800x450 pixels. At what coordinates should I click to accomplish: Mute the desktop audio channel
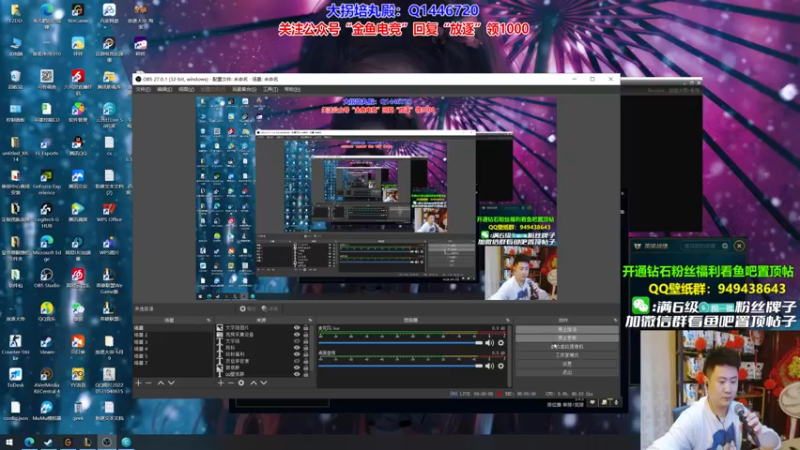pyautogui.click(x=490, y=366)
